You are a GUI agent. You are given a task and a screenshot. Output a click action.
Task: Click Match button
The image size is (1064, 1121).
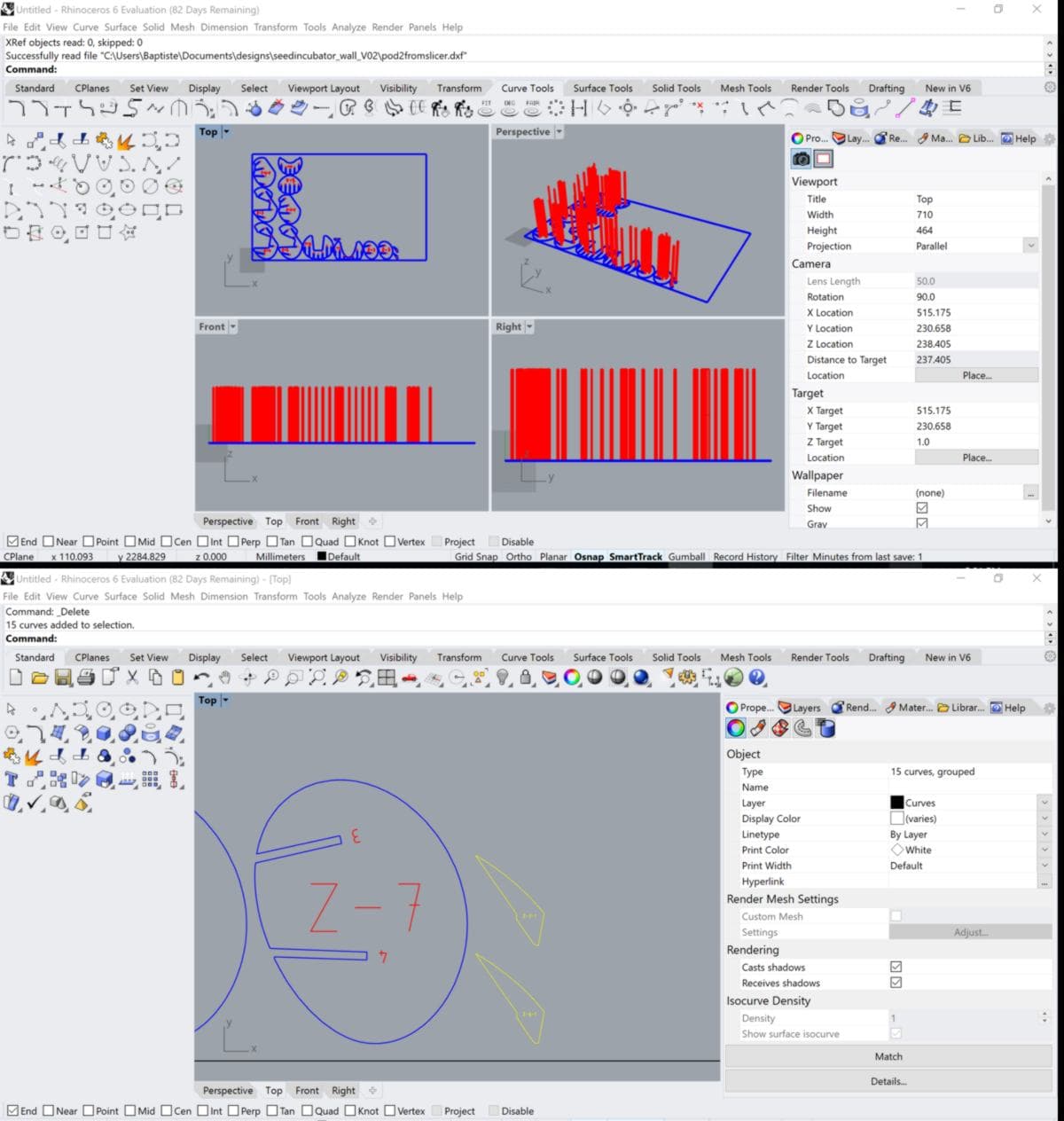(x=888, y=1056)
